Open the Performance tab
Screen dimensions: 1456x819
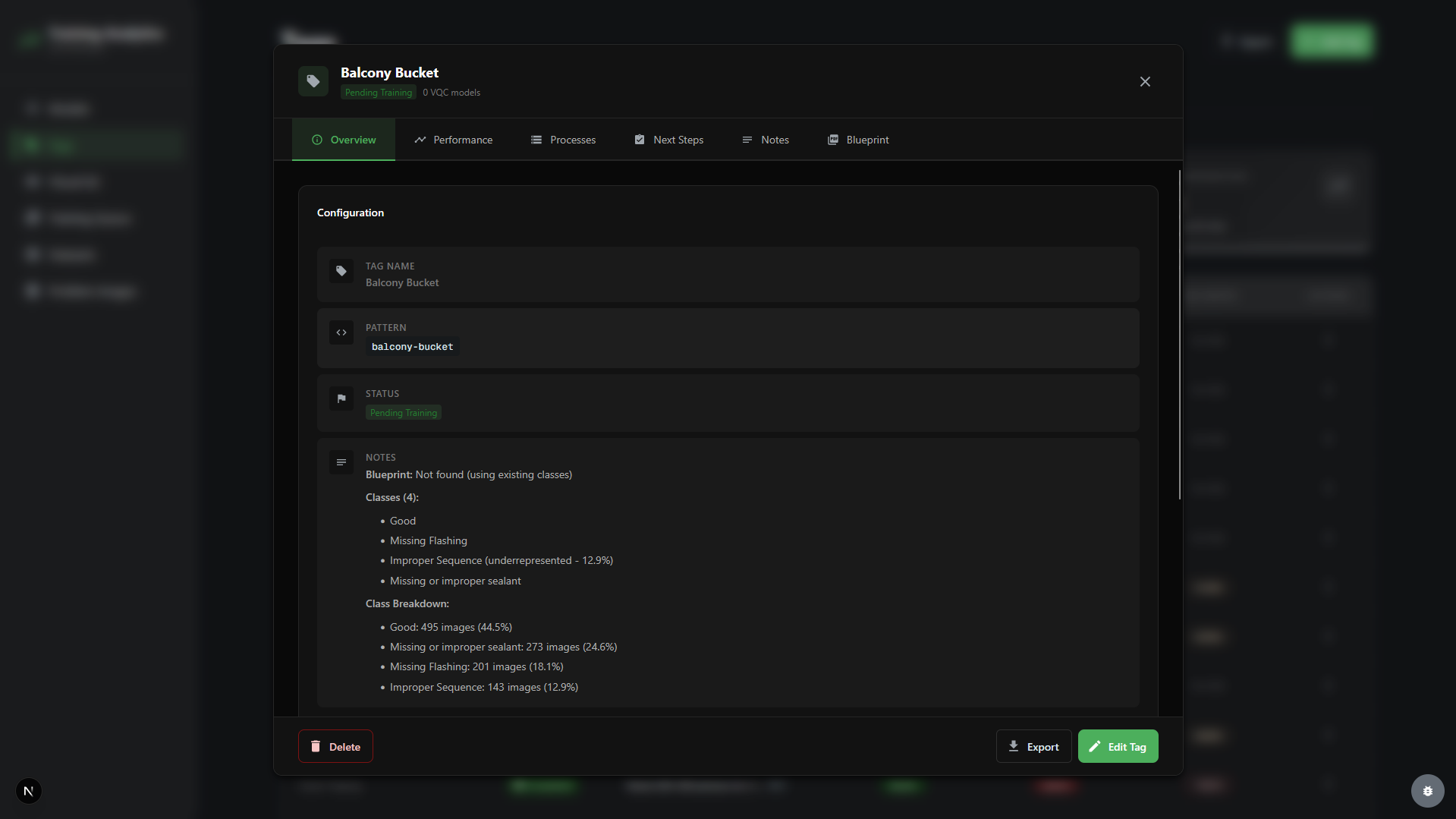tap(454, 140)
